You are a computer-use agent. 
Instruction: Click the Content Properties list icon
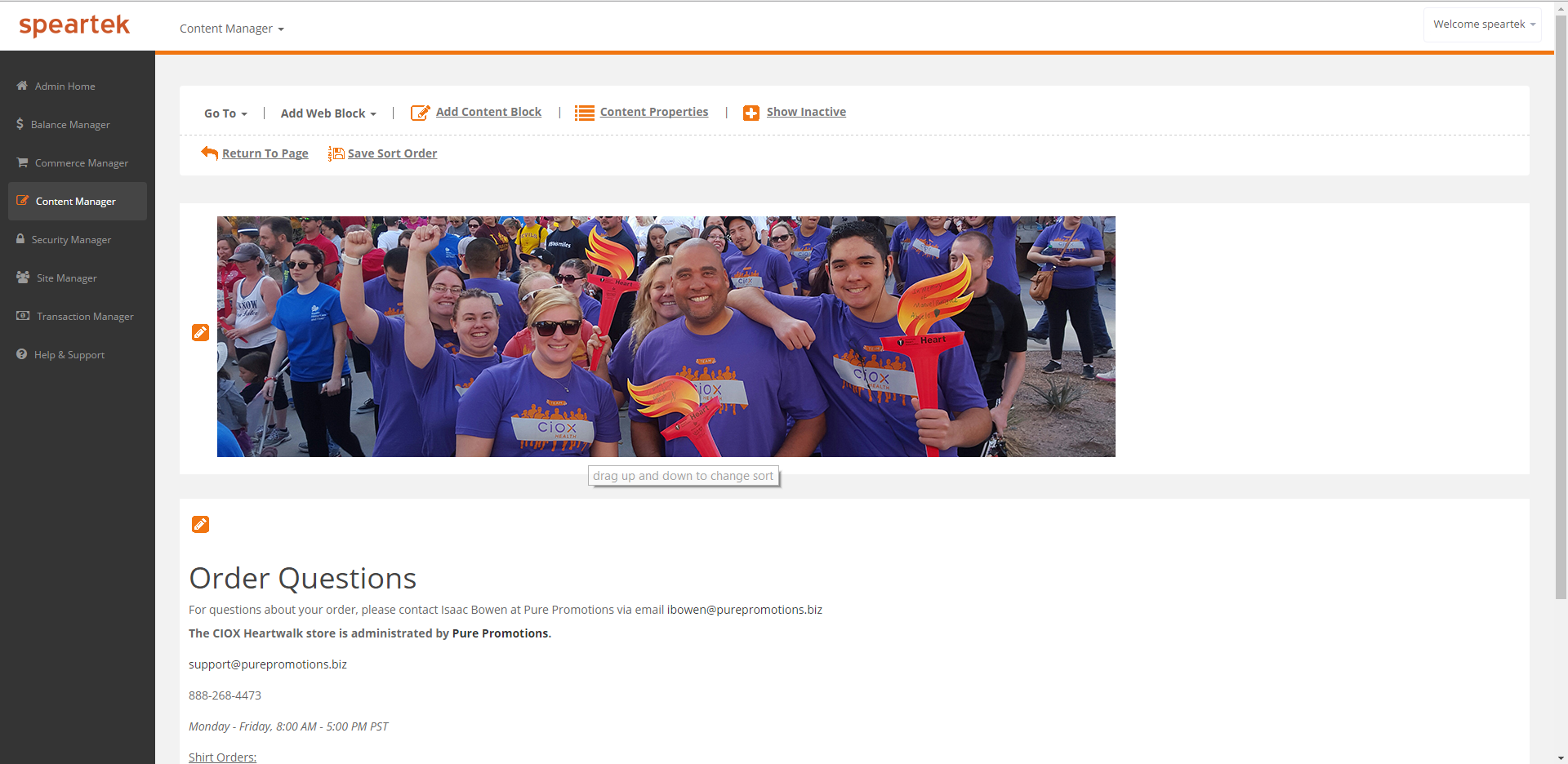584,113
